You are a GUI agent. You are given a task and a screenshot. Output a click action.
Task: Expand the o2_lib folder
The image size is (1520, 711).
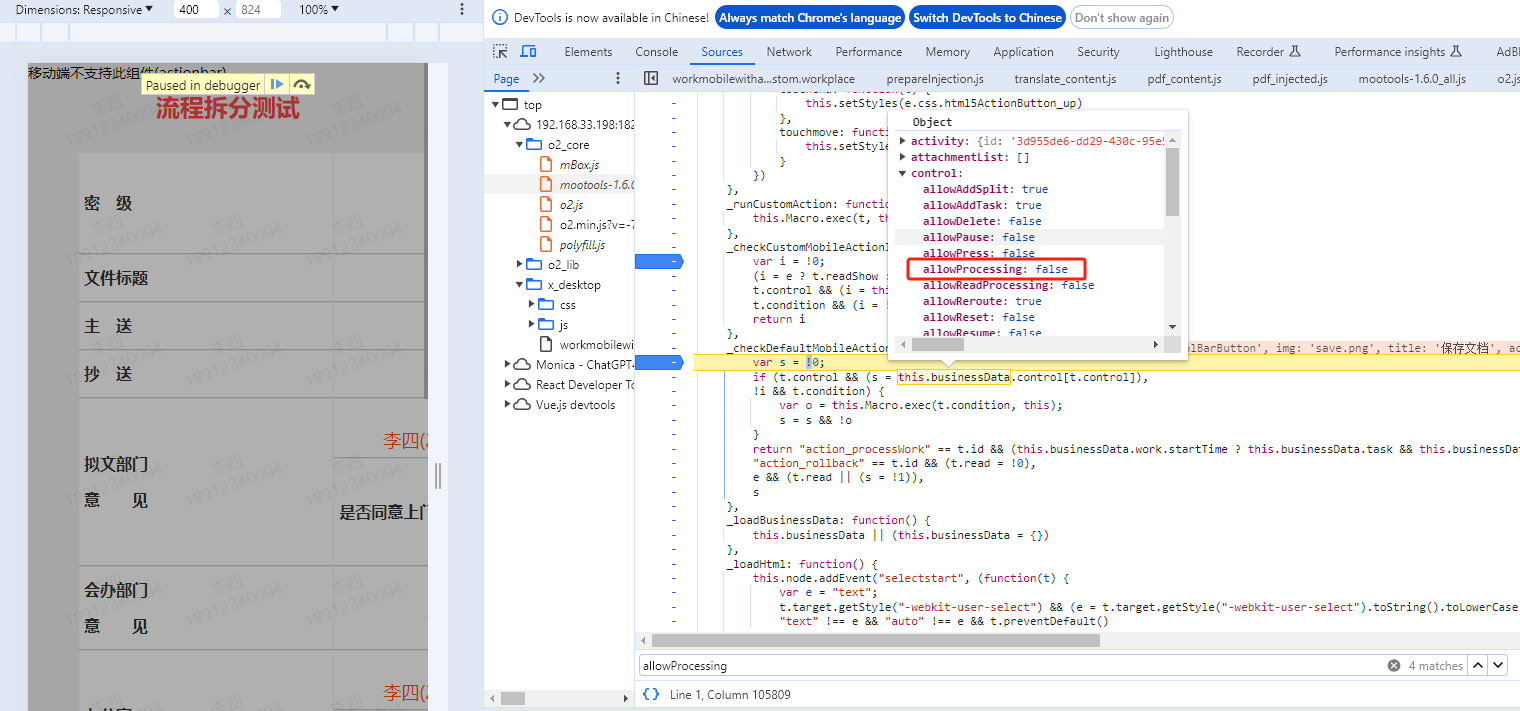(x=520, y=264)
